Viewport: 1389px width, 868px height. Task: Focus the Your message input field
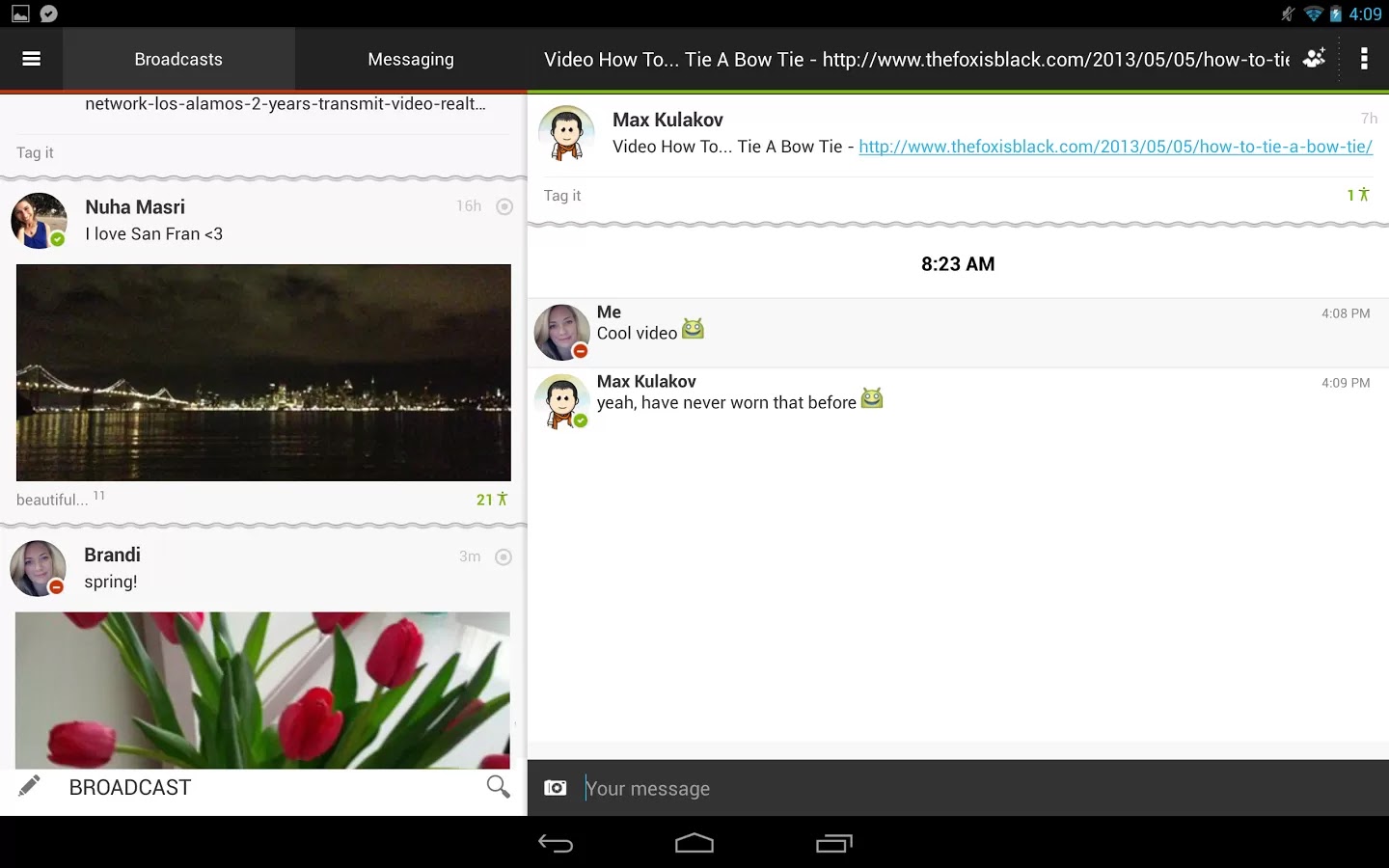tap(980, 789)
